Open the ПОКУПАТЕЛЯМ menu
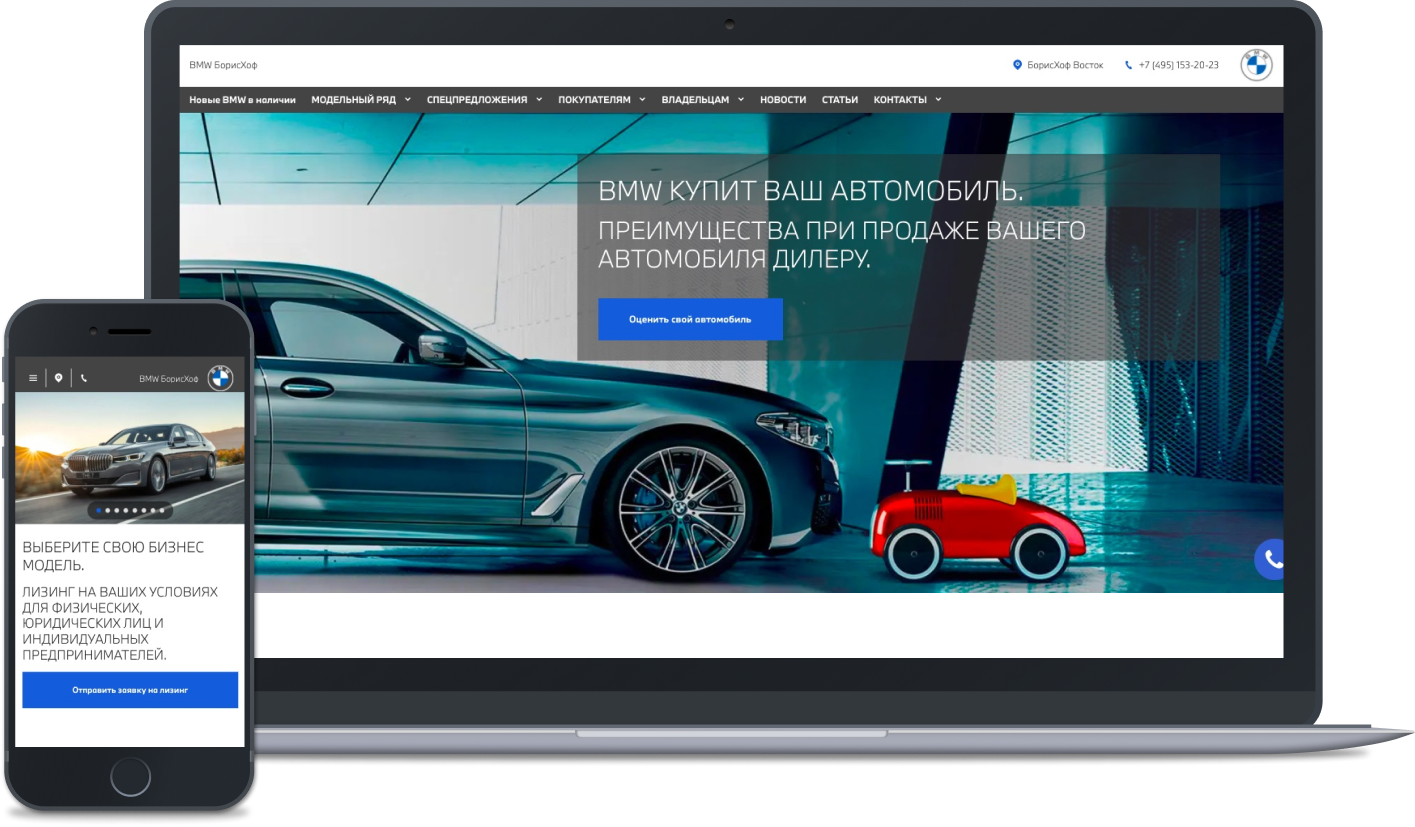Screen dimensions: 1415x827 pyautogui.click(x=595, y=100)
